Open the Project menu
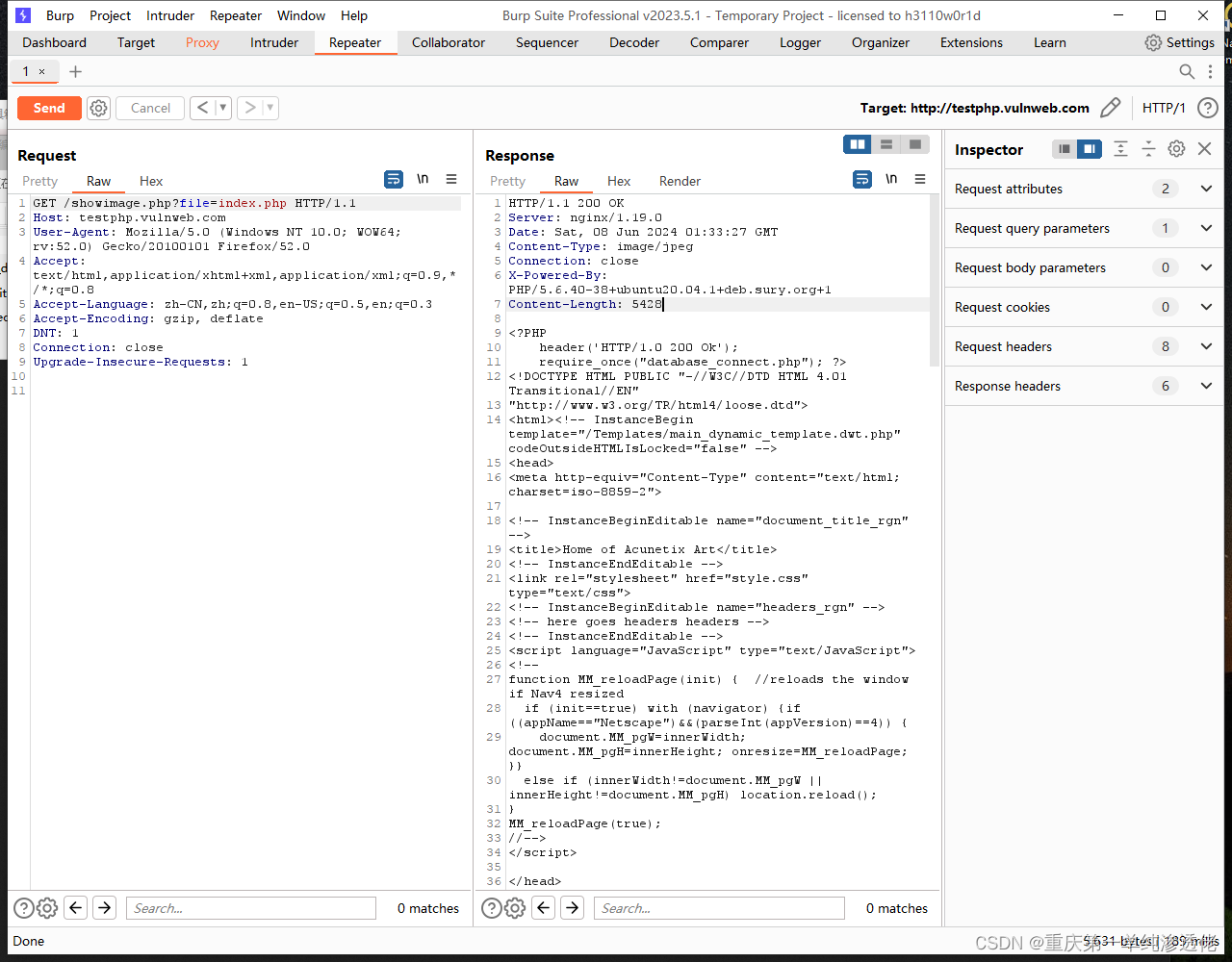 (x=111, y=15)
